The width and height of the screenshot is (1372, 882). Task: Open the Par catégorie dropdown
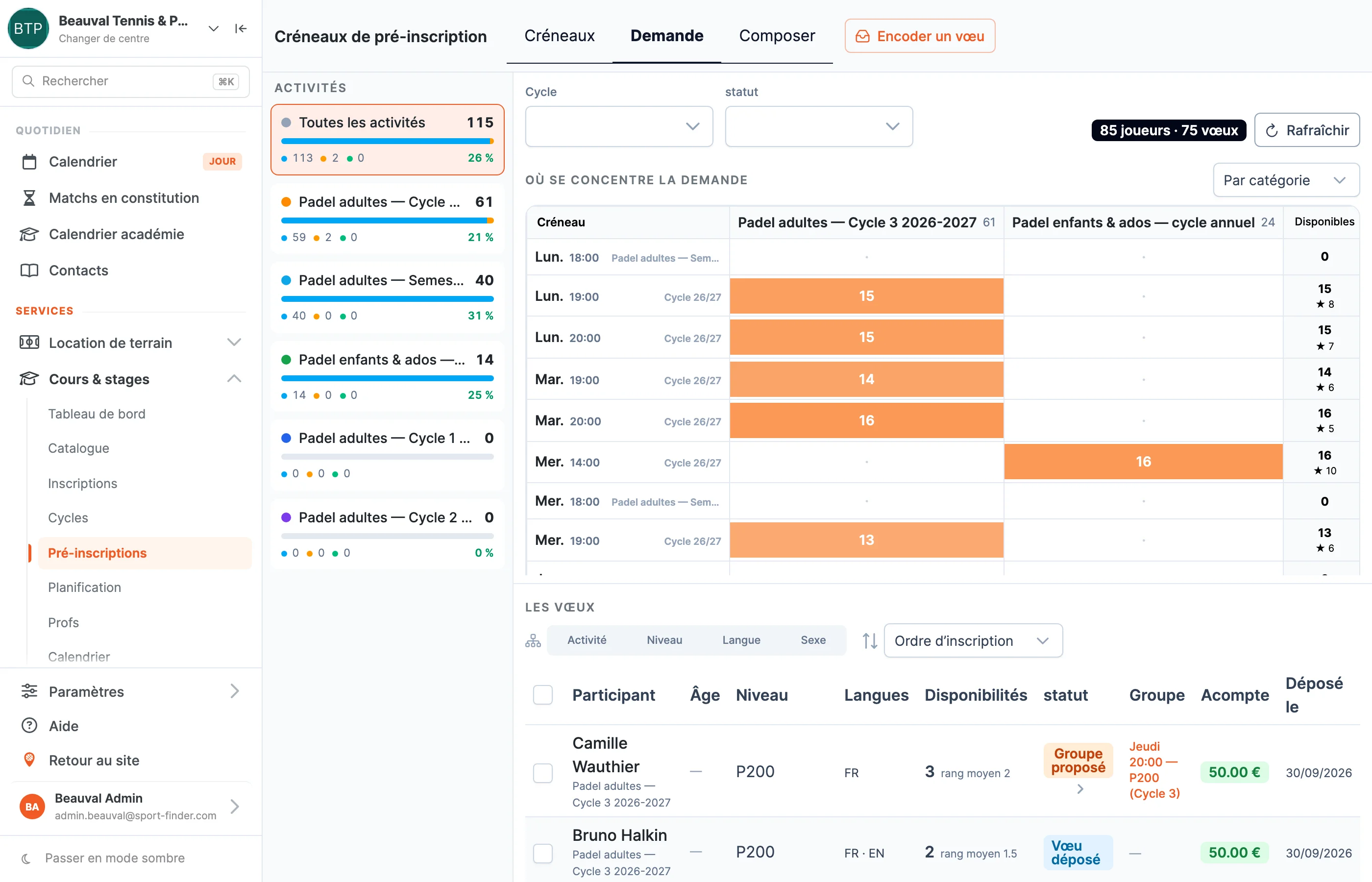(x=1286, y=180)
